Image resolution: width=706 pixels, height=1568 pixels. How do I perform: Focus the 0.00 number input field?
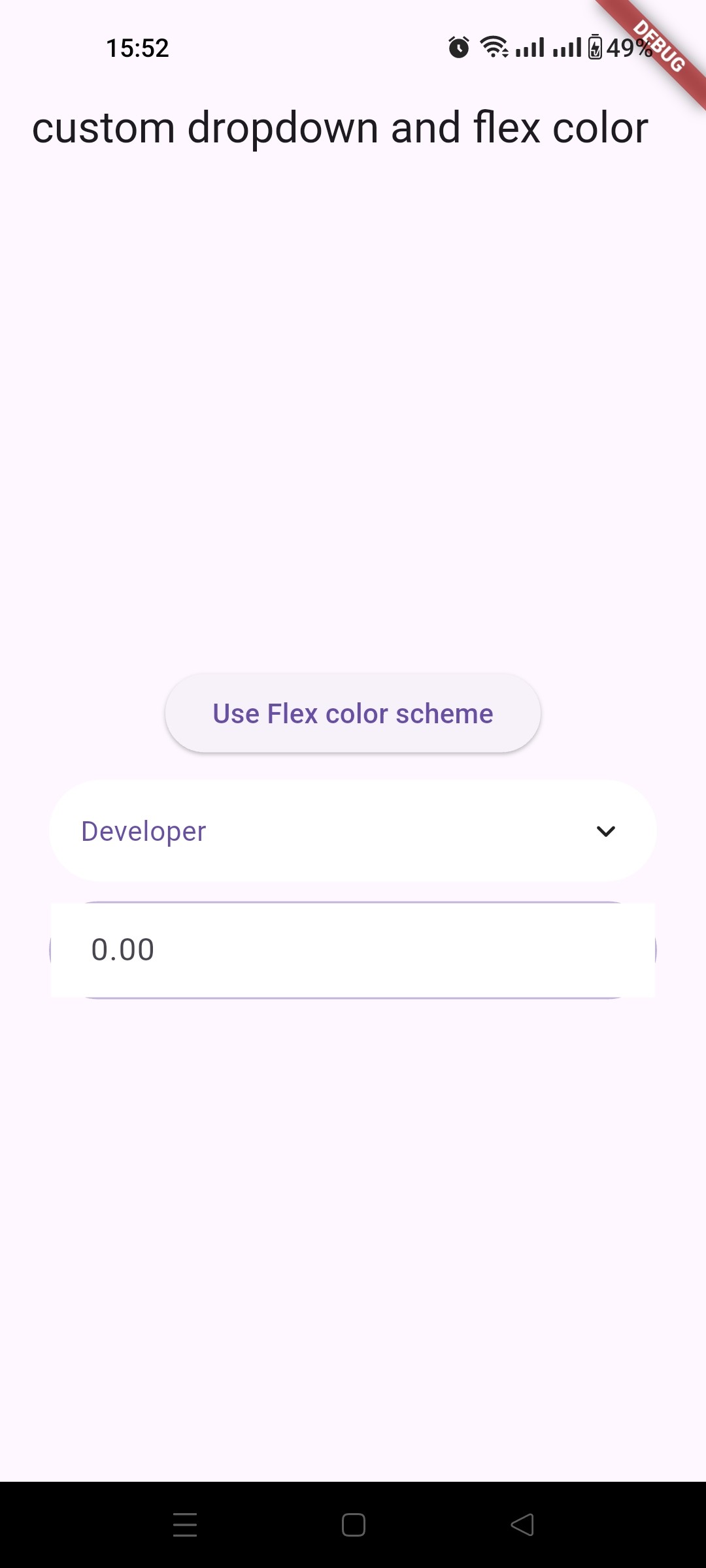353,950
